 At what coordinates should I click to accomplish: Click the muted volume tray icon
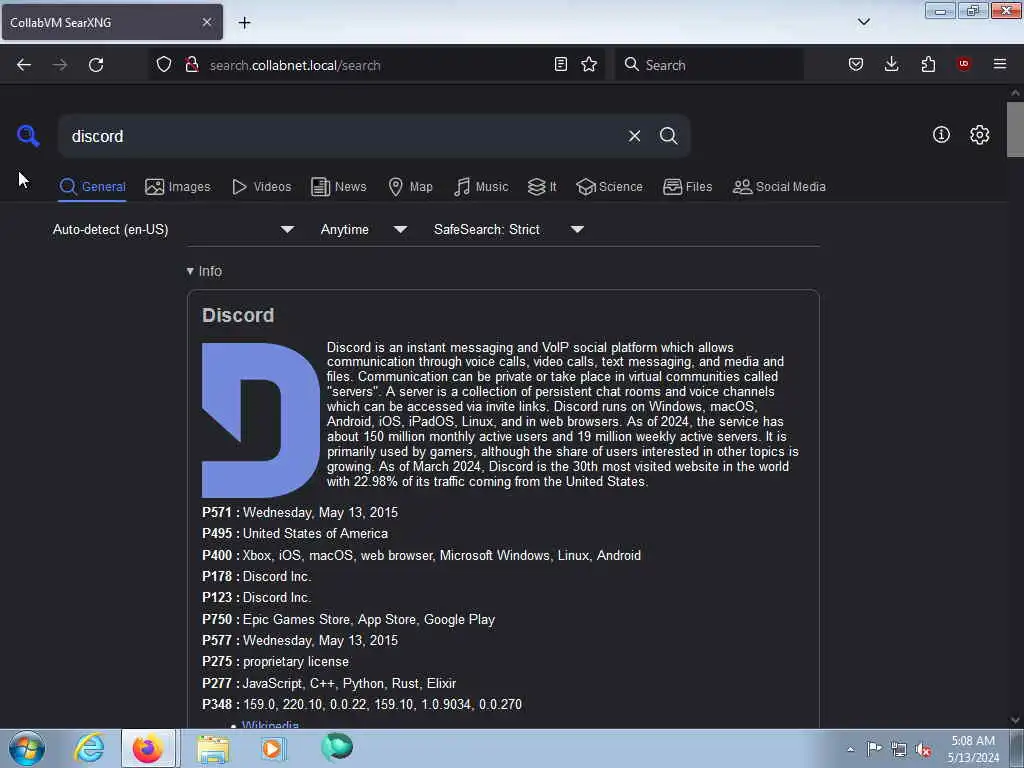coord(923,750)
